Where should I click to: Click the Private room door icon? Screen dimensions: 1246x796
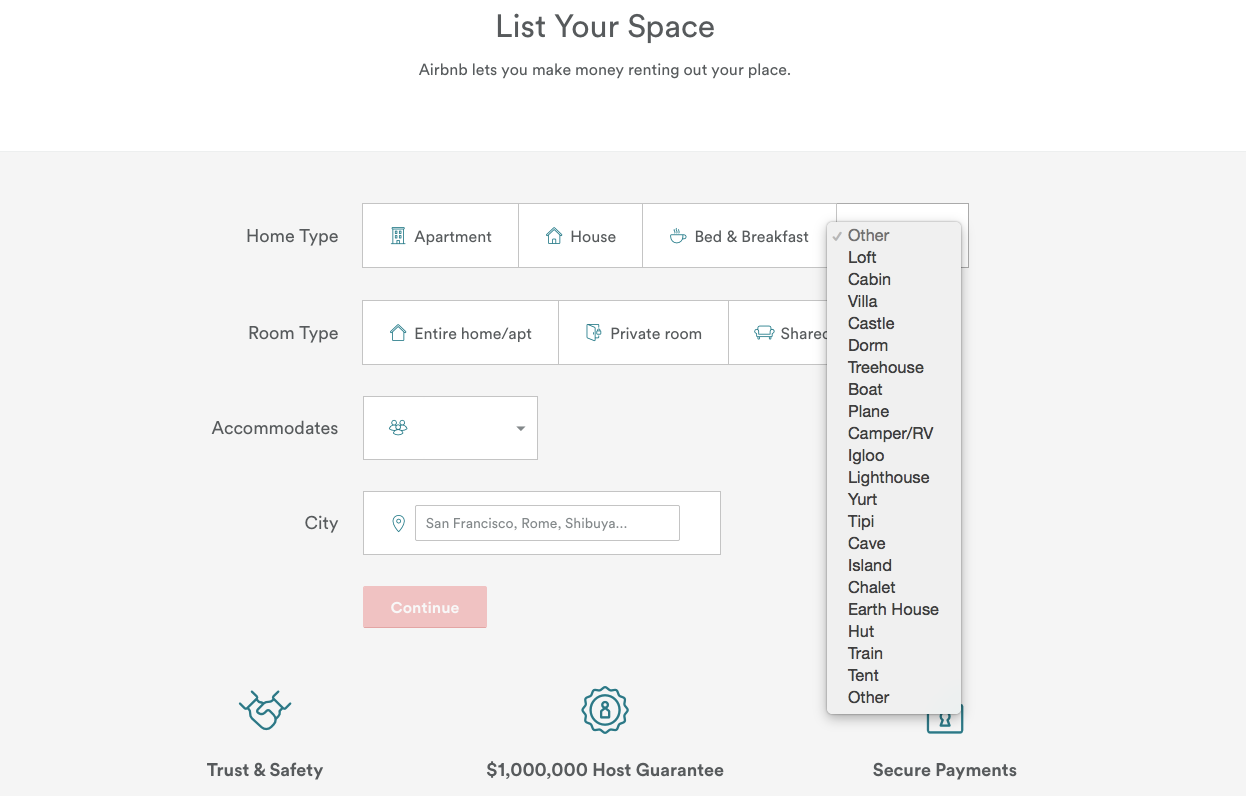coord(594,333)
